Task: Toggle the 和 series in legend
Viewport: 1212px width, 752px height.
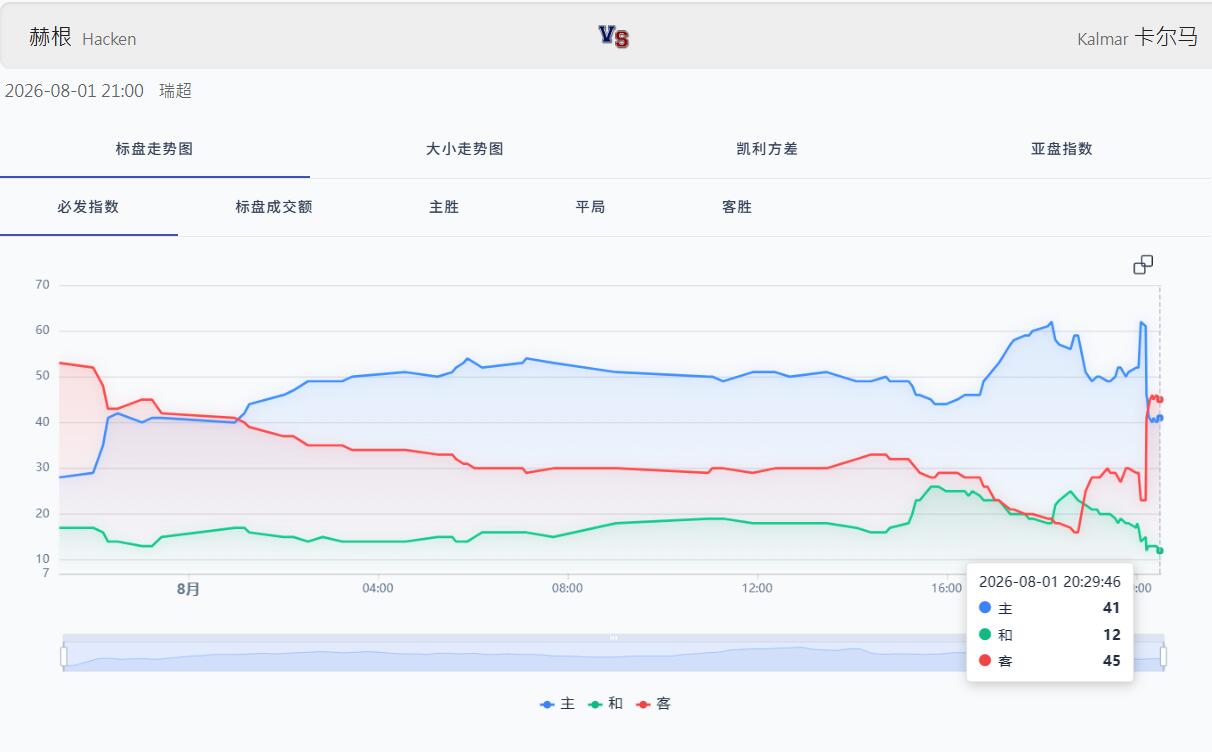Action: [605, 704]
